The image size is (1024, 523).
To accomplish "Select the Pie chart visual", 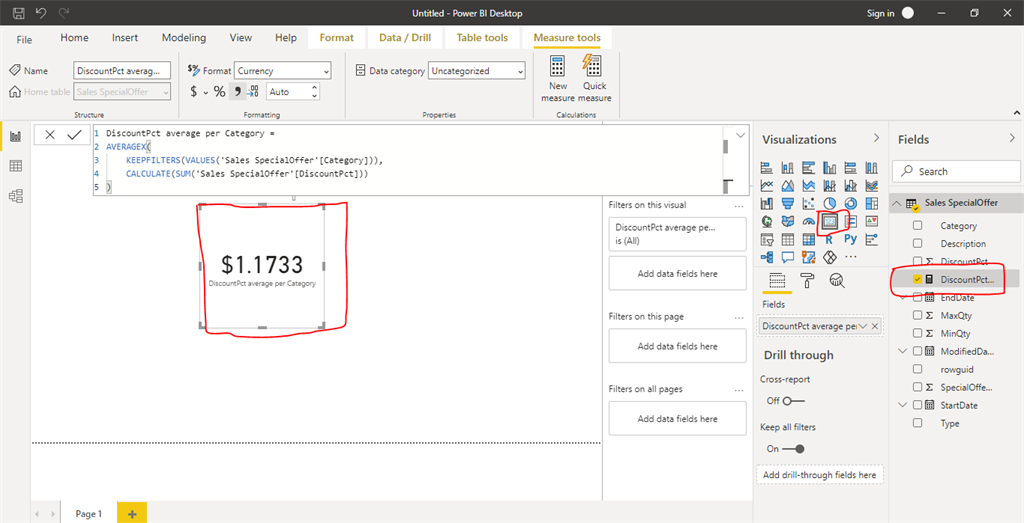I will click(829, 204).
